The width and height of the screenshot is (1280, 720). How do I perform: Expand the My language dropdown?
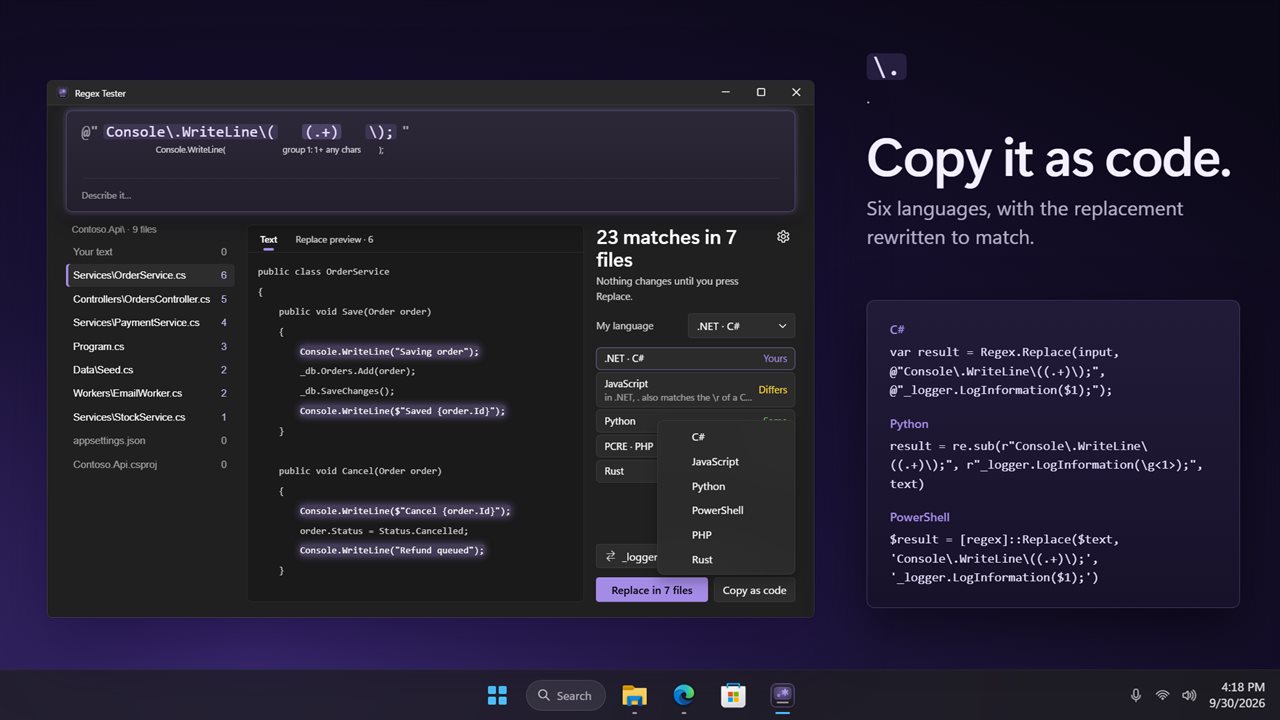(741, 326)
